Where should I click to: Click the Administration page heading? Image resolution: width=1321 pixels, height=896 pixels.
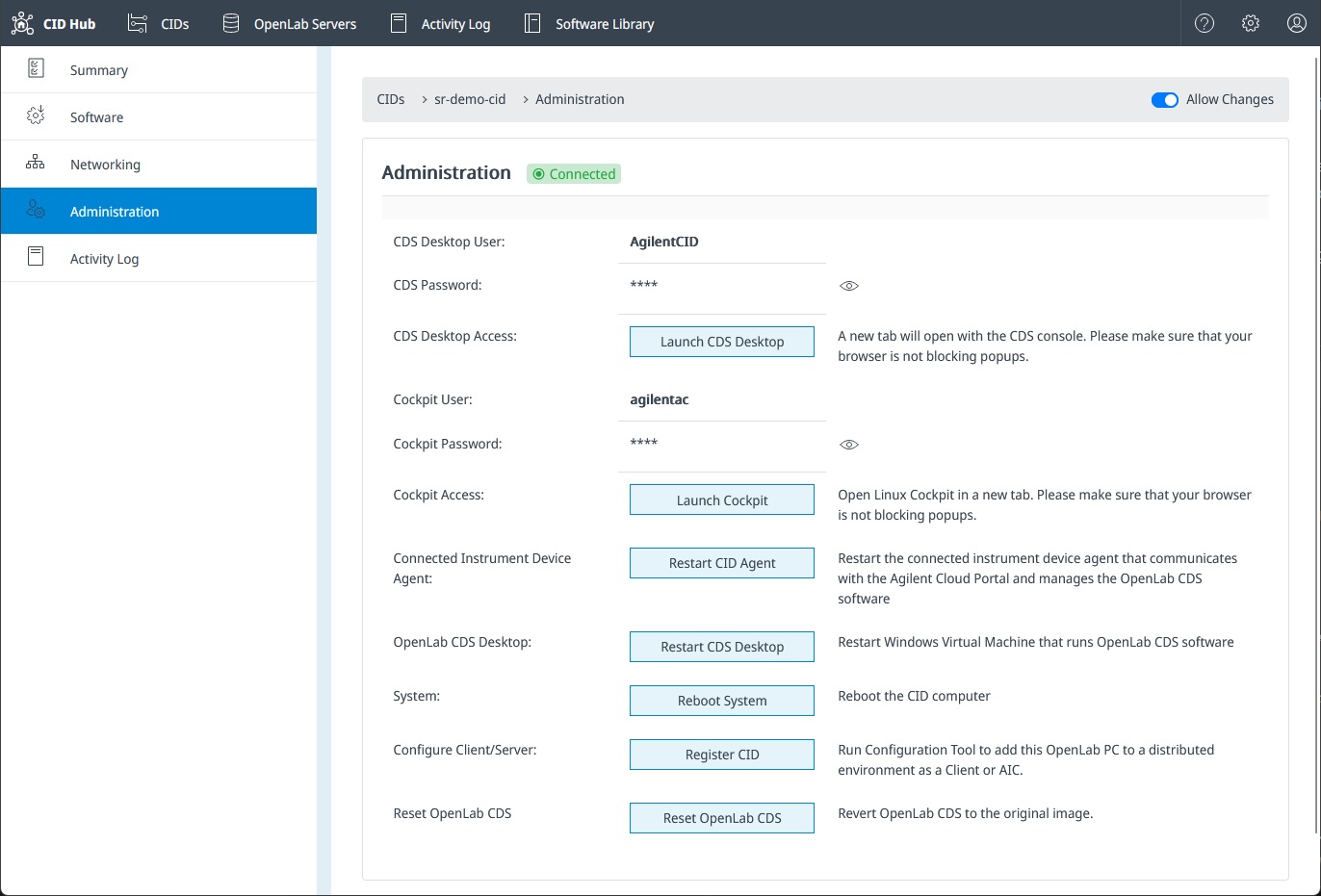[x=447, y=172]
